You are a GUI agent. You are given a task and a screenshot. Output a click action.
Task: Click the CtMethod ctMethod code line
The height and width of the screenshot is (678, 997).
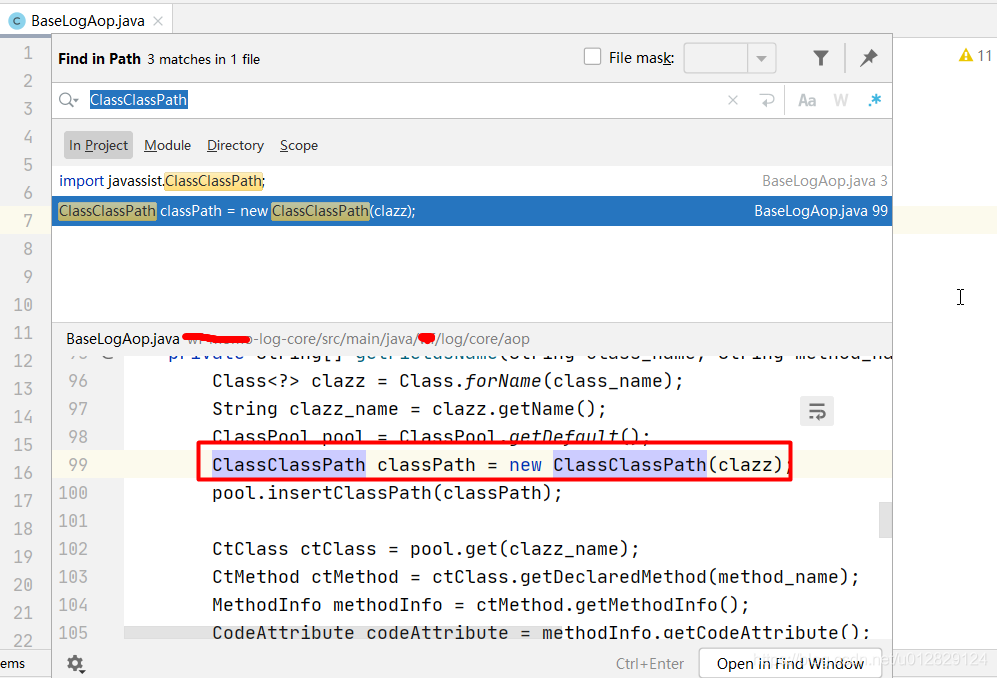[x=535, y=577]
